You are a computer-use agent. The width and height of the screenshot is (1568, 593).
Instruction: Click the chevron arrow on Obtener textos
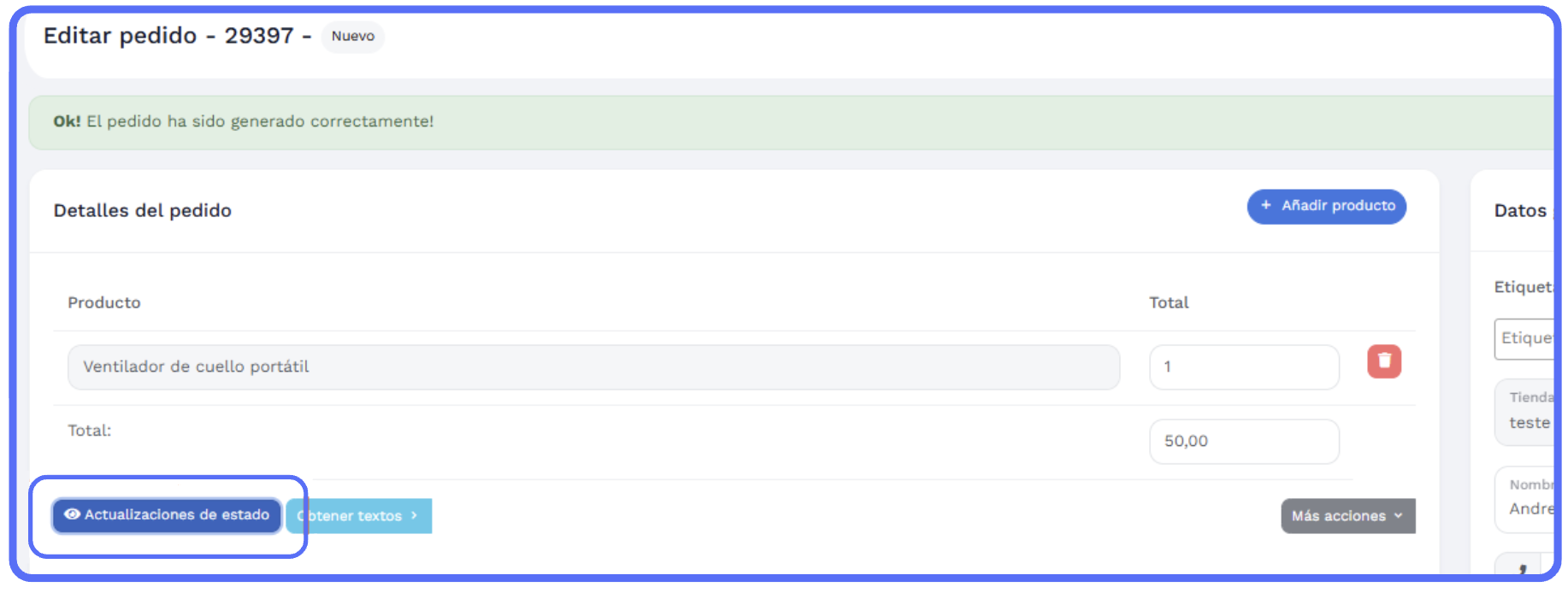415,516
